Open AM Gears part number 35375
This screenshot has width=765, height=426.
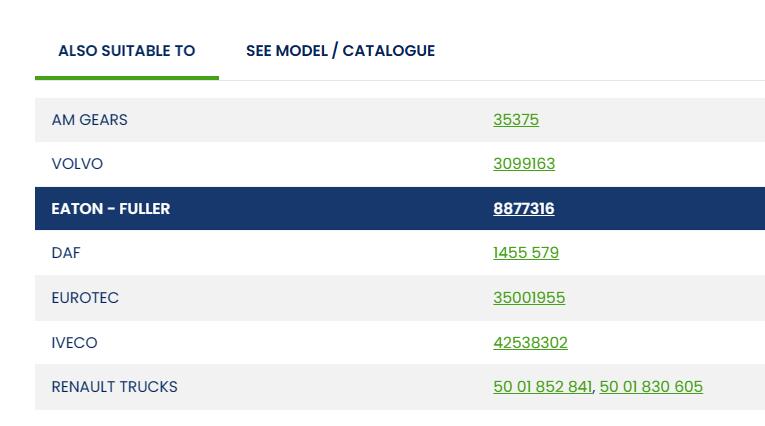click(515, 120)
